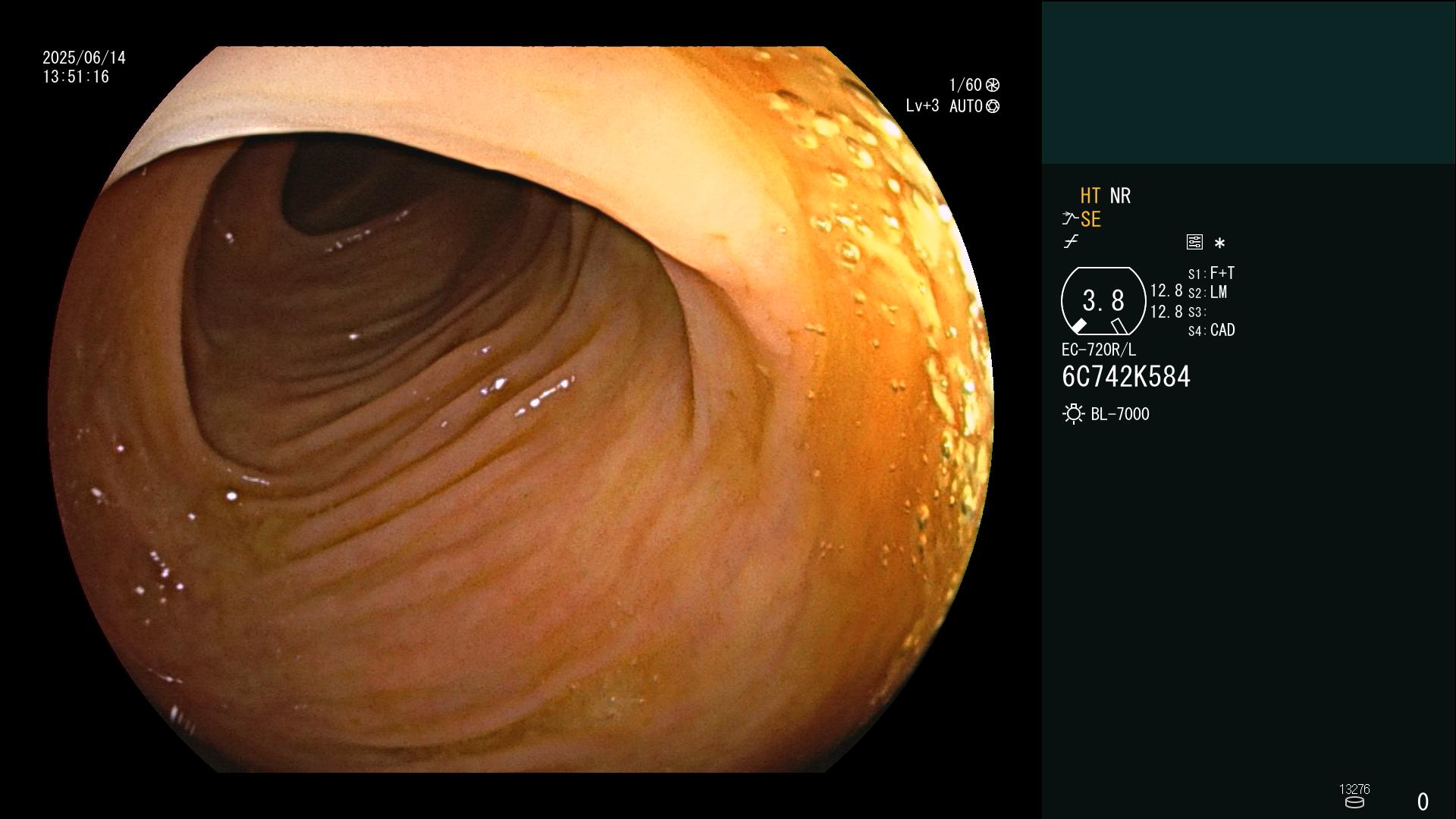Toggle the NR noise reduction indicator
1456x819 pixels.
click(x=1120, y=196)
